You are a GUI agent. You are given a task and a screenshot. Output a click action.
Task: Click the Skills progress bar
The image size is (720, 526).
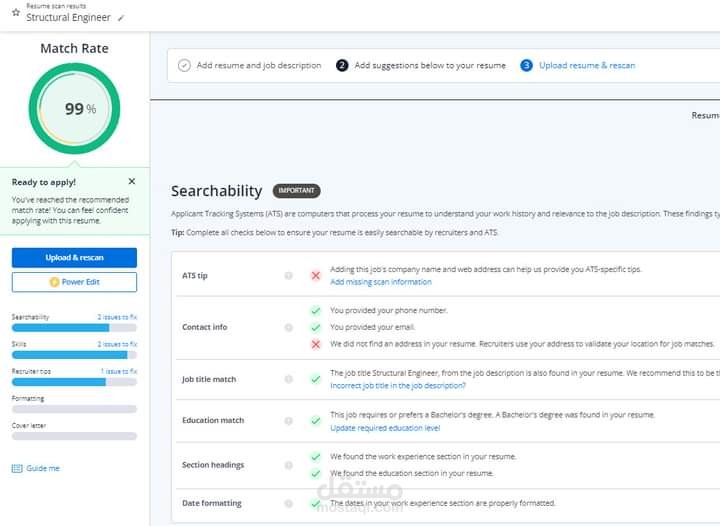[74, 355]
